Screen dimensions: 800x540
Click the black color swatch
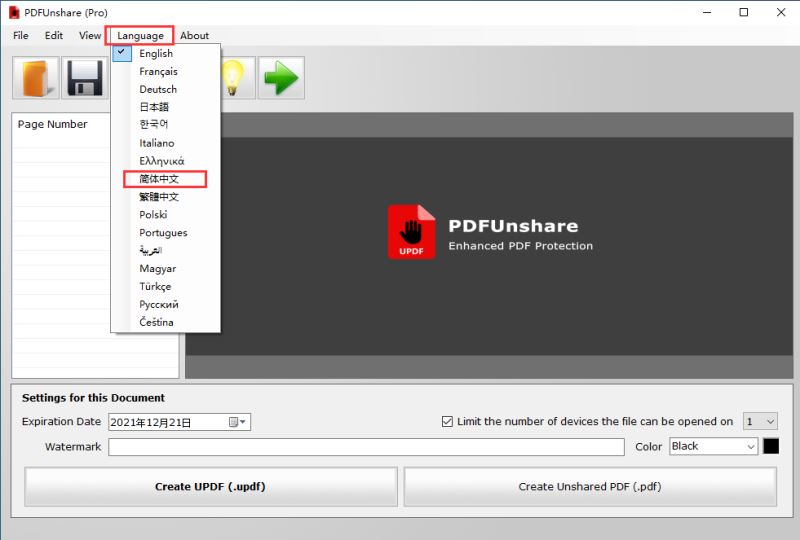[771, 447]
